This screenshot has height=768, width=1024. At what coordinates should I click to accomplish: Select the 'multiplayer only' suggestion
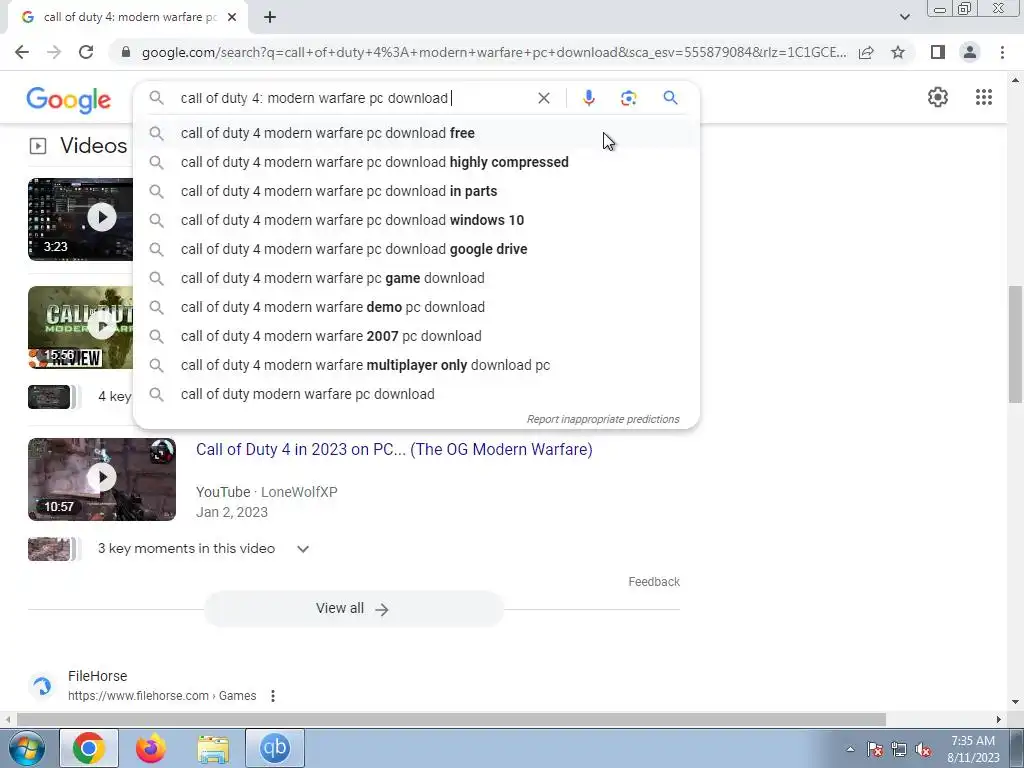coord(417,365)
